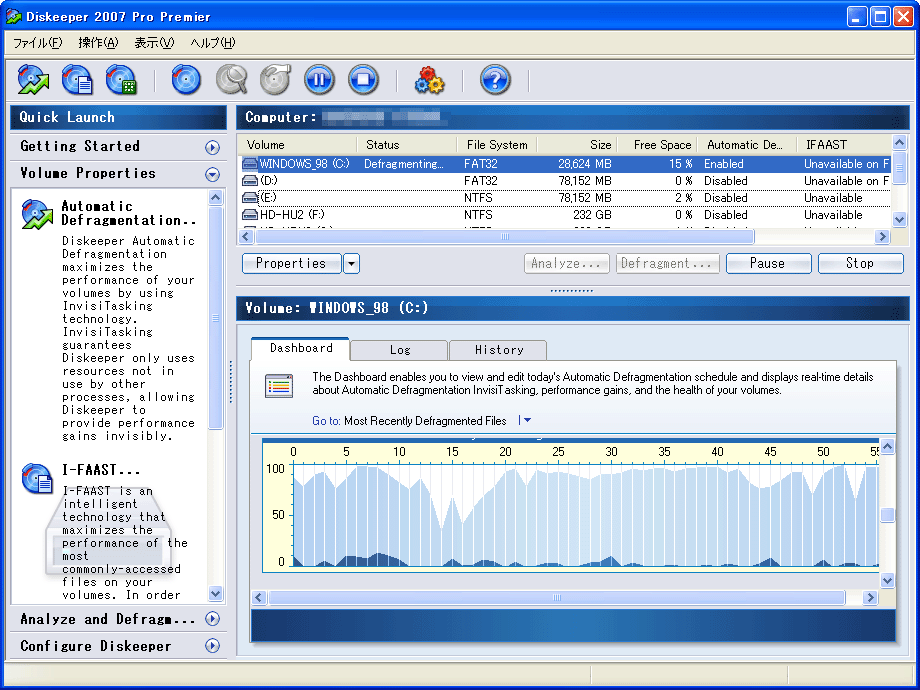Screen dimensions: 920x690
Task: Sort volumes by the Volume column header
Action: 297,145
